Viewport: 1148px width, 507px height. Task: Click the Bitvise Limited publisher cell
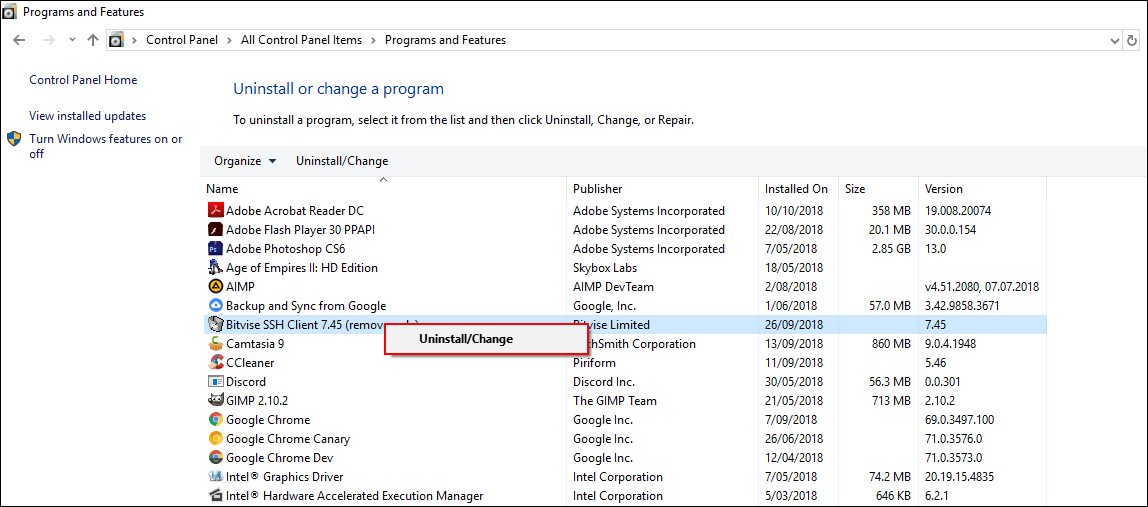click(612, 325)
